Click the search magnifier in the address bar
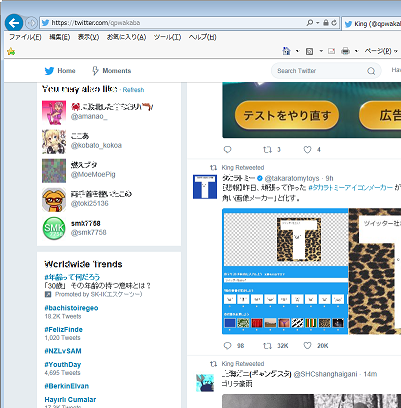 tap(310, 23)
